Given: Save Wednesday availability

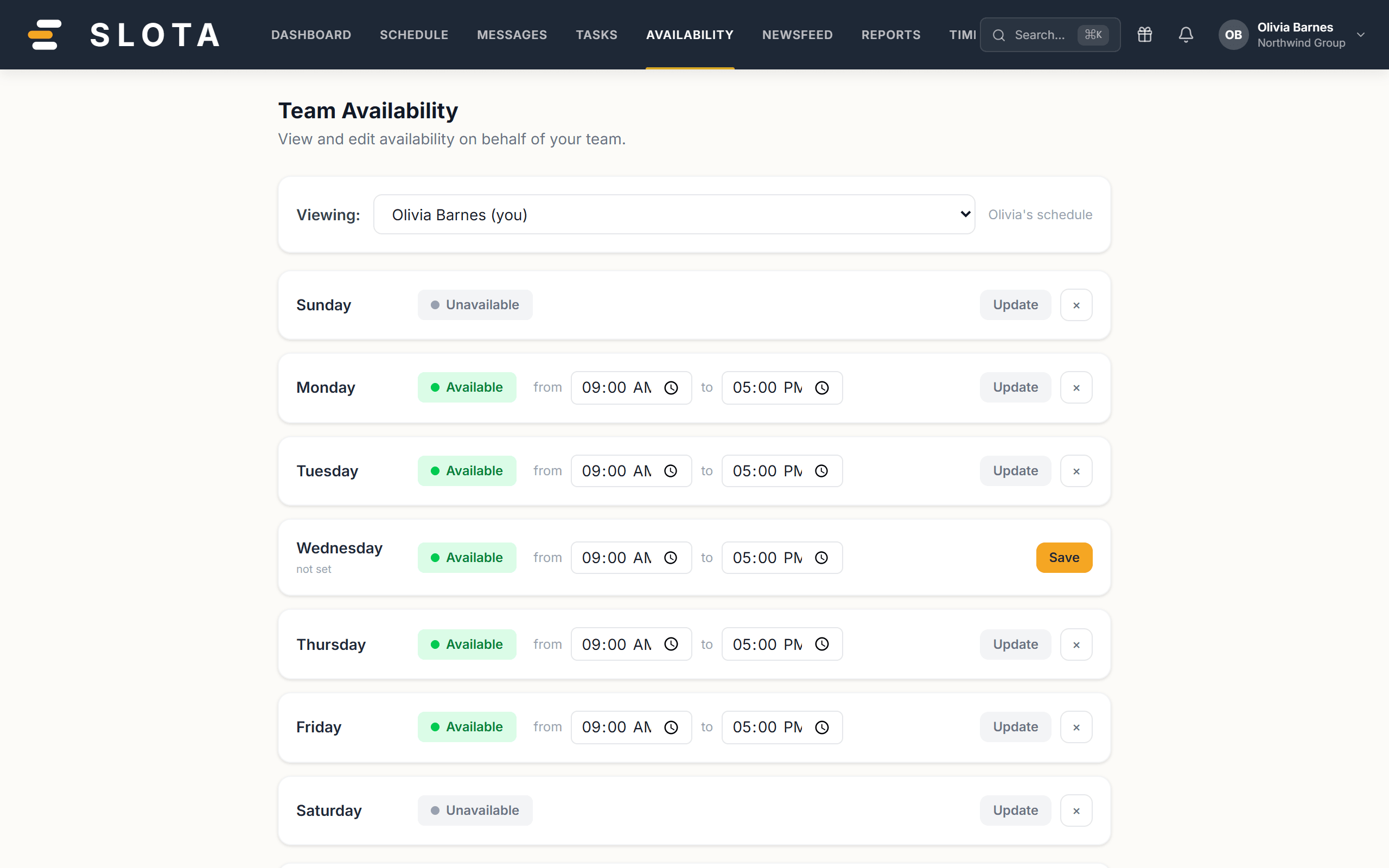Looking at the screenshot, I should click(1063, 558).
